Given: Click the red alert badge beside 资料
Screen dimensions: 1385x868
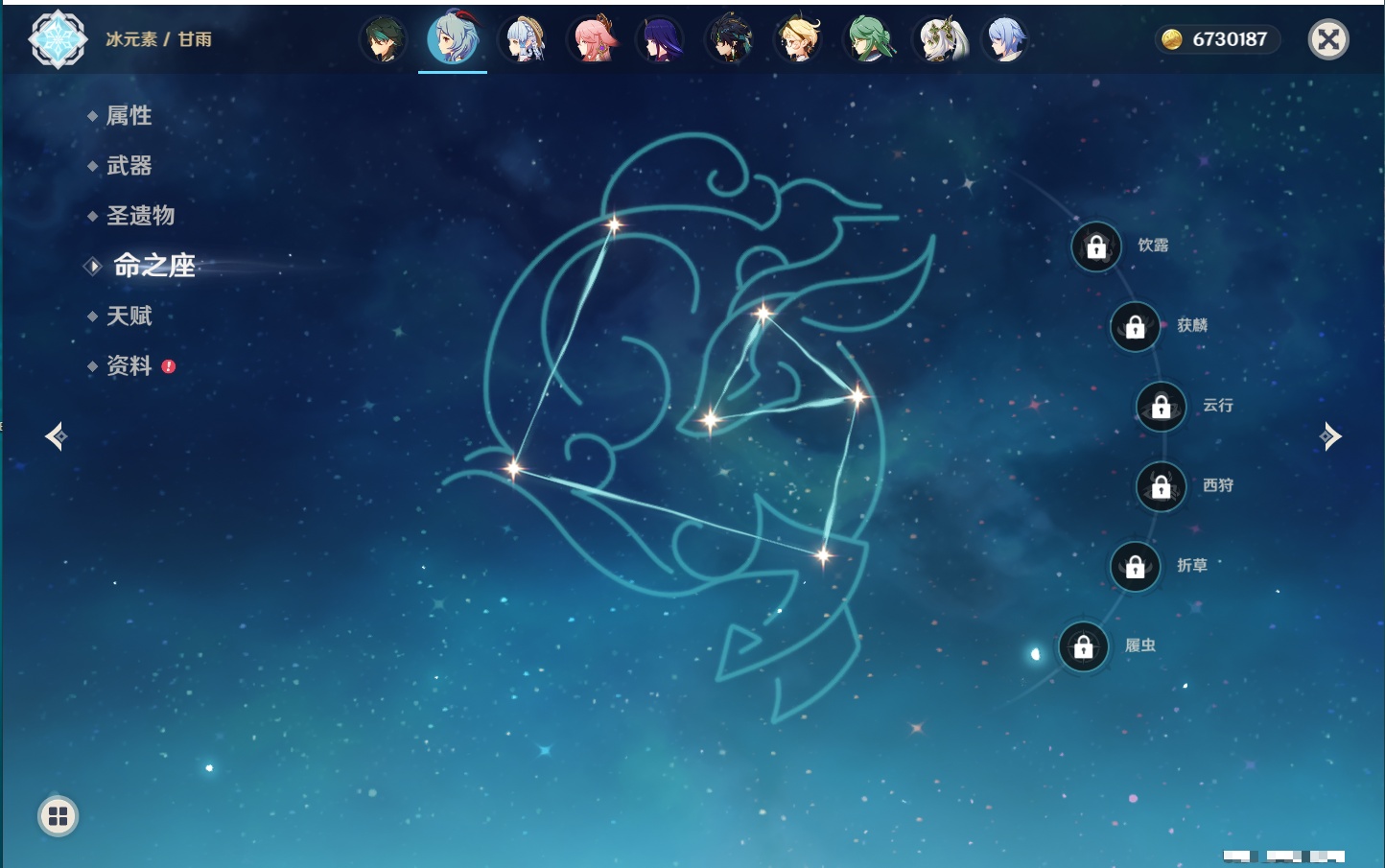Looking at the screenshot, I should pyautogui.click(x=169, y=366).
